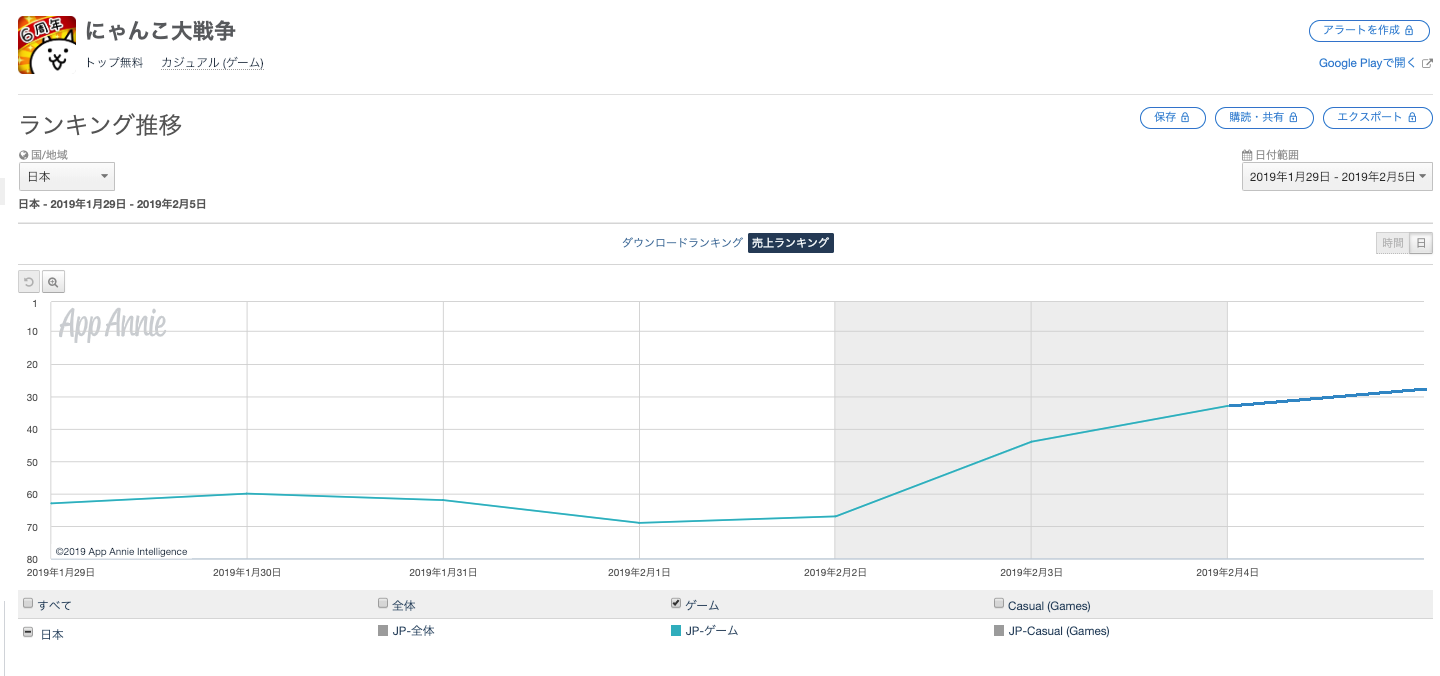This screenshot has width=1440, height=676.
Task: Click the トップ無料 label
Action: [114, 63]
